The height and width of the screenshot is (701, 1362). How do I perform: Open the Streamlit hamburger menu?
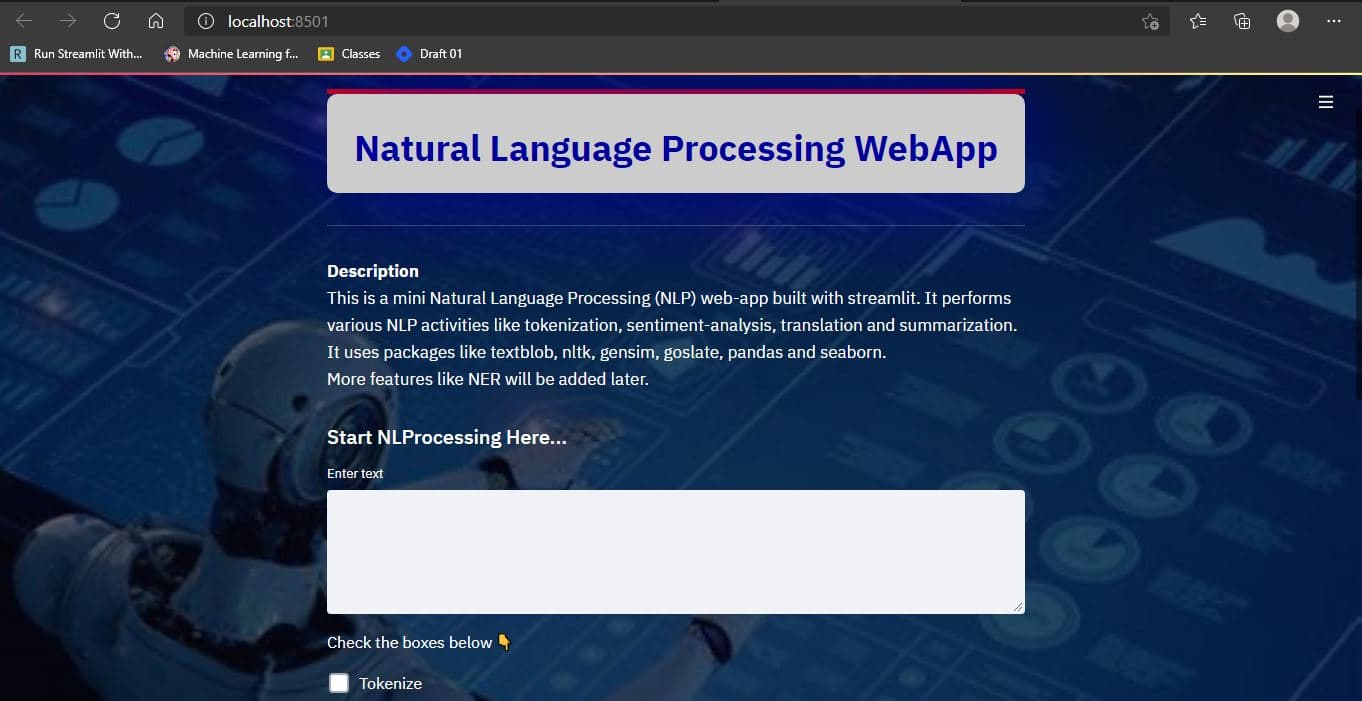pos(1325,102)
